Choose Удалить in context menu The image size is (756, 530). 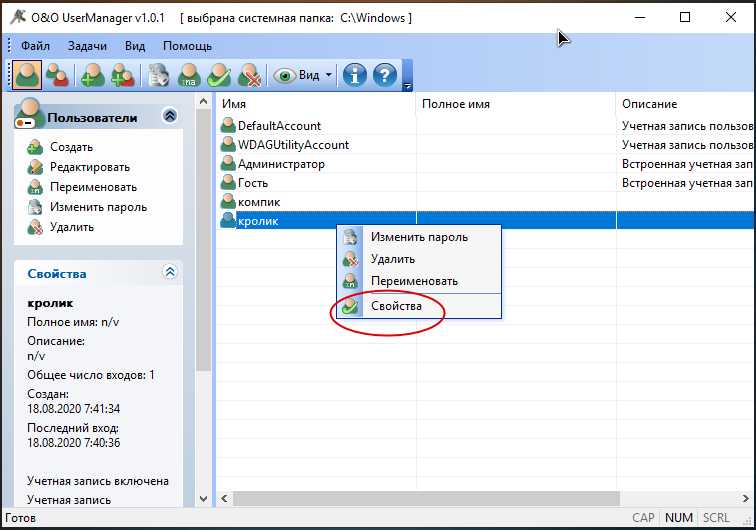(419, 259)
